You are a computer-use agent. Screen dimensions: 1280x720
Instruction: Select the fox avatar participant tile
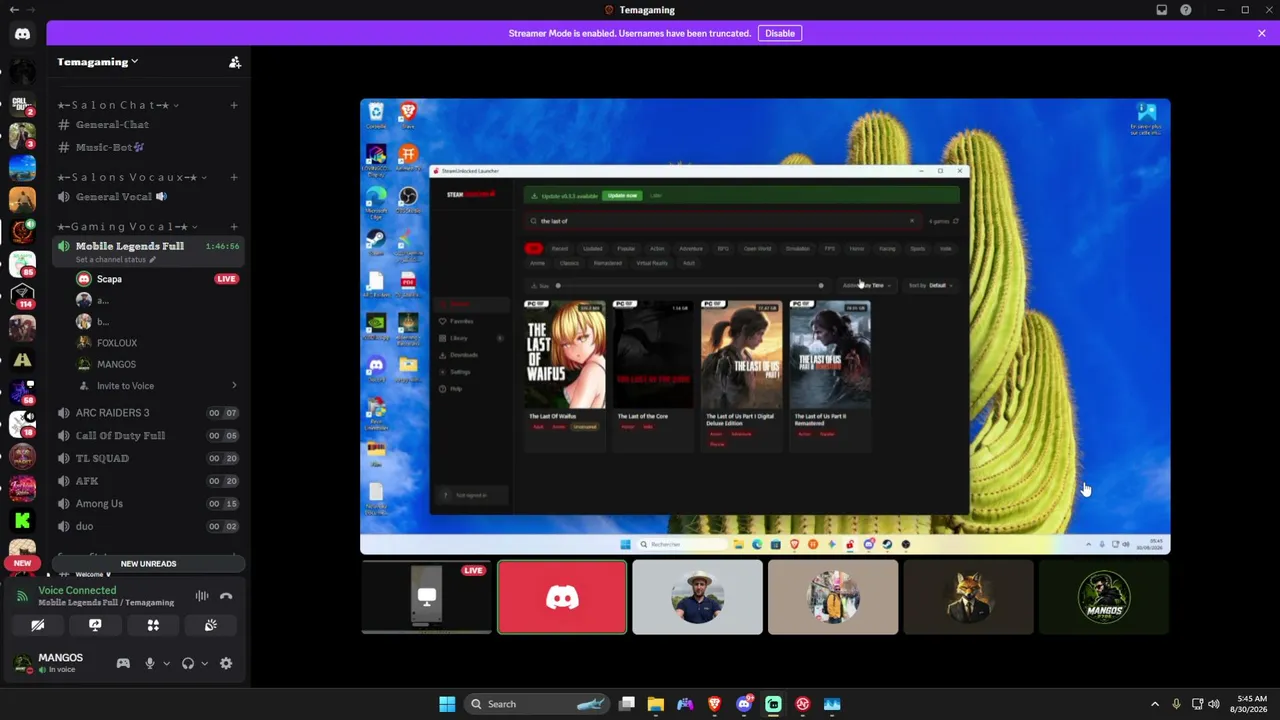968,597
